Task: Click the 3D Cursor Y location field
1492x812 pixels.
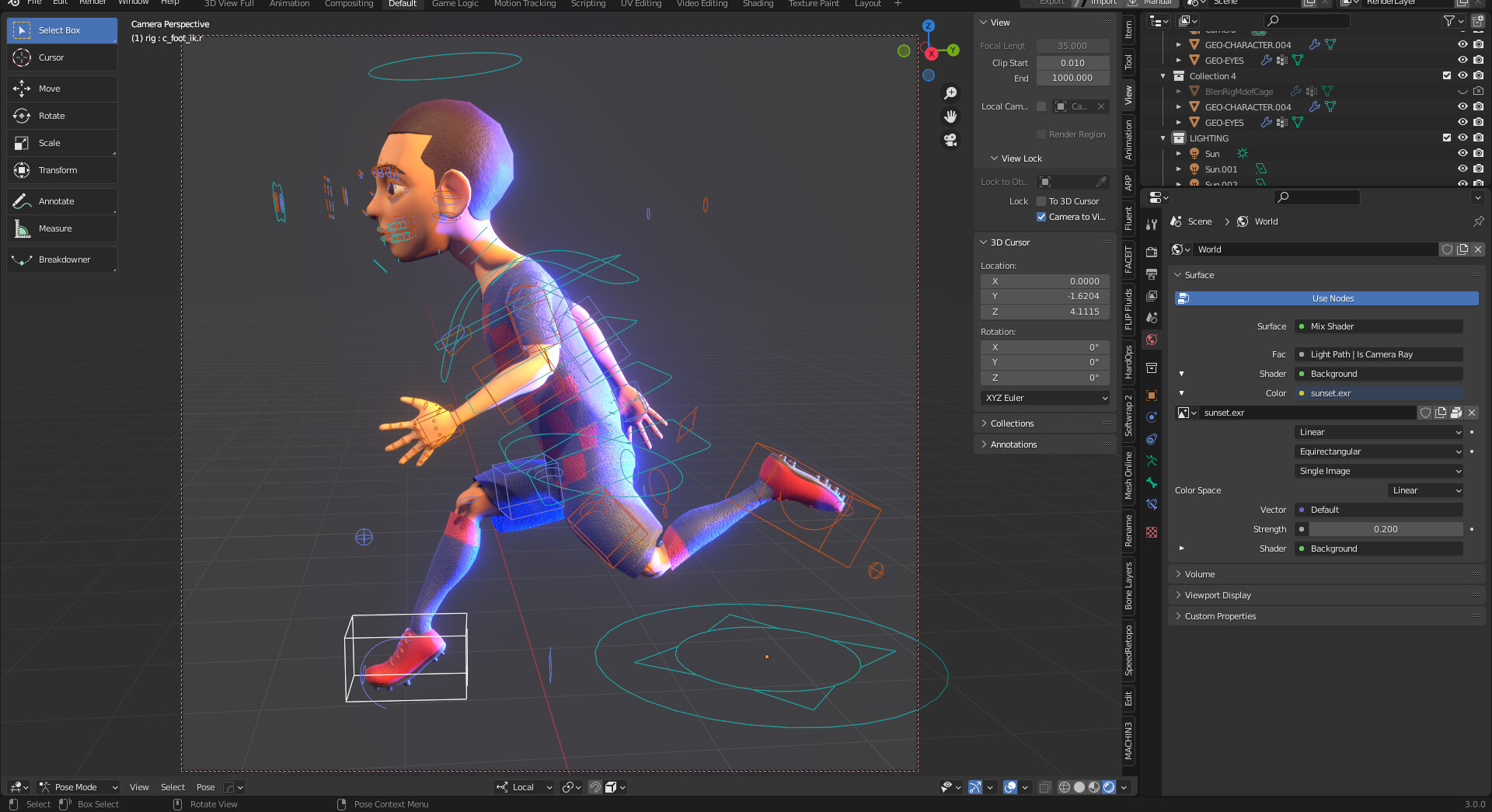Action: pyautogui.click(x=1044, y=296)
